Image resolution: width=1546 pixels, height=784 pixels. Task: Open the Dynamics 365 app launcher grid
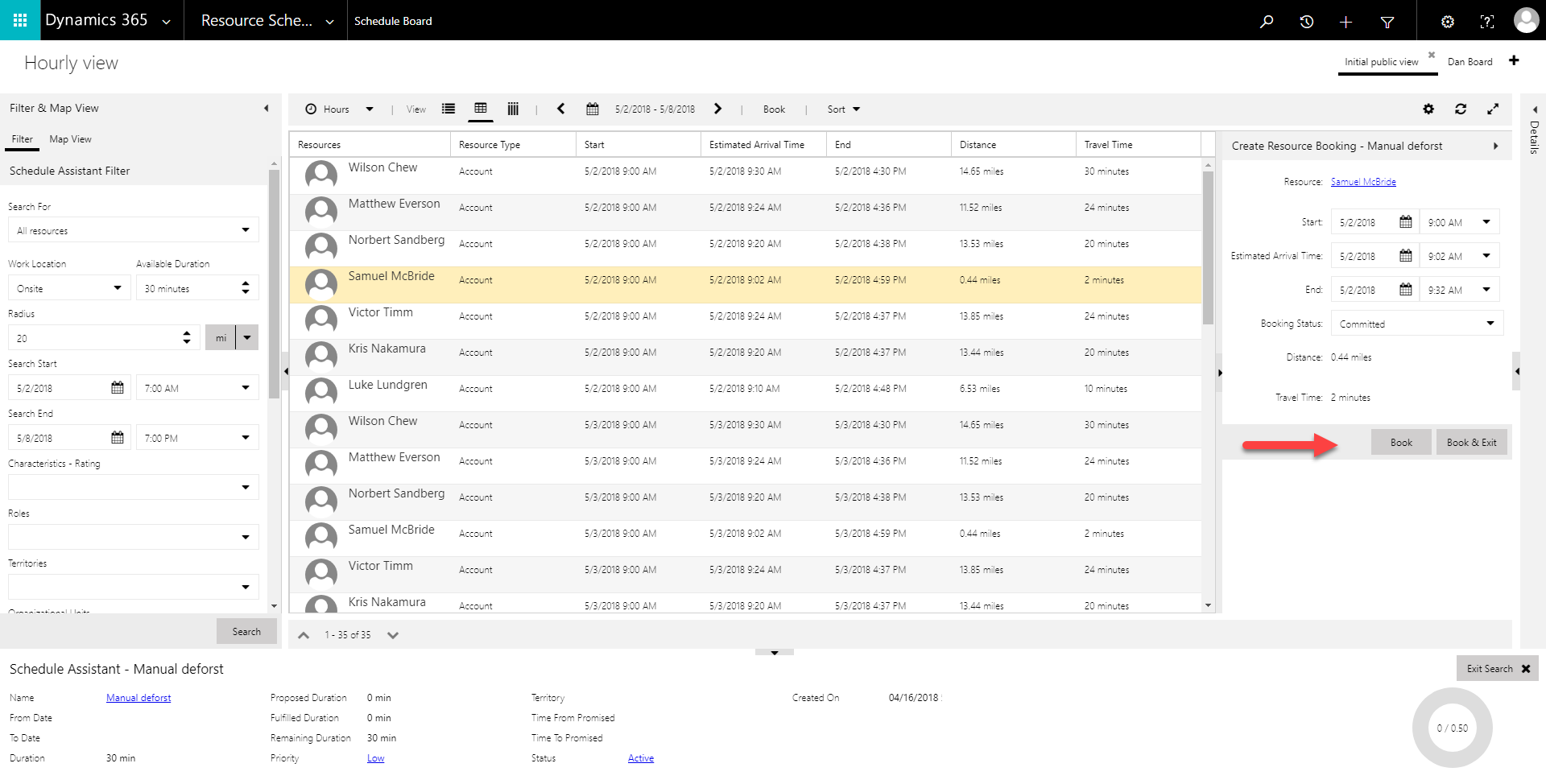[x=20, y=20]
